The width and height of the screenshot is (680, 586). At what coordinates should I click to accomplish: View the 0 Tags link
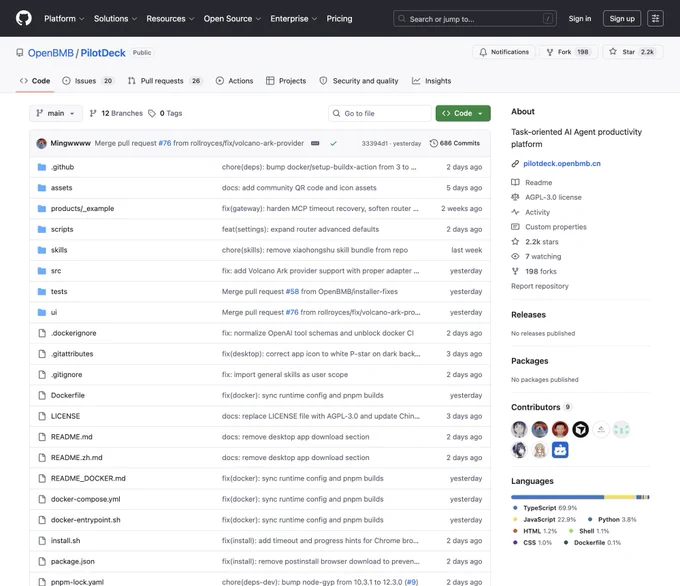(165, 113)
